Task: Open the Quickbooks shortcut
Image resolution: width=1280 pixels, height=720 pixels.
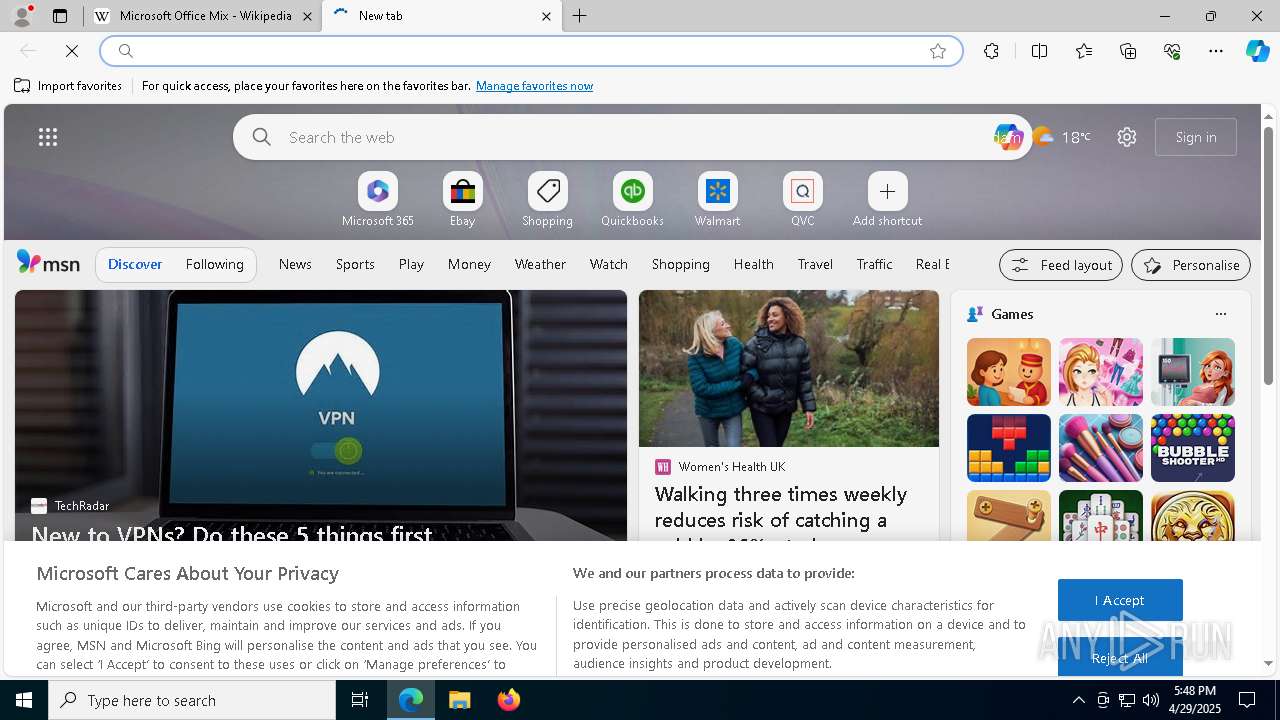Action: 632,199
